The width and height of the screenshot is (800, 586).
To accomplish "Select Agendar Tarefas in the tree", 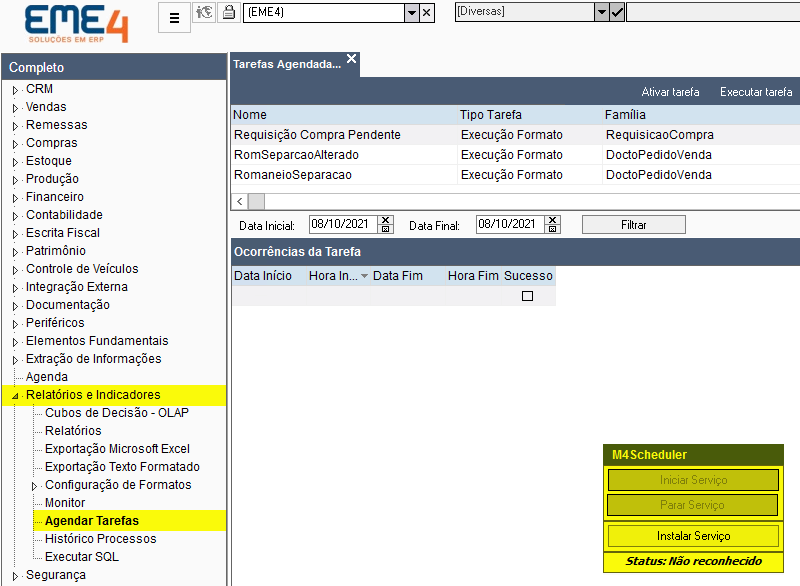I will coord(92,521).
